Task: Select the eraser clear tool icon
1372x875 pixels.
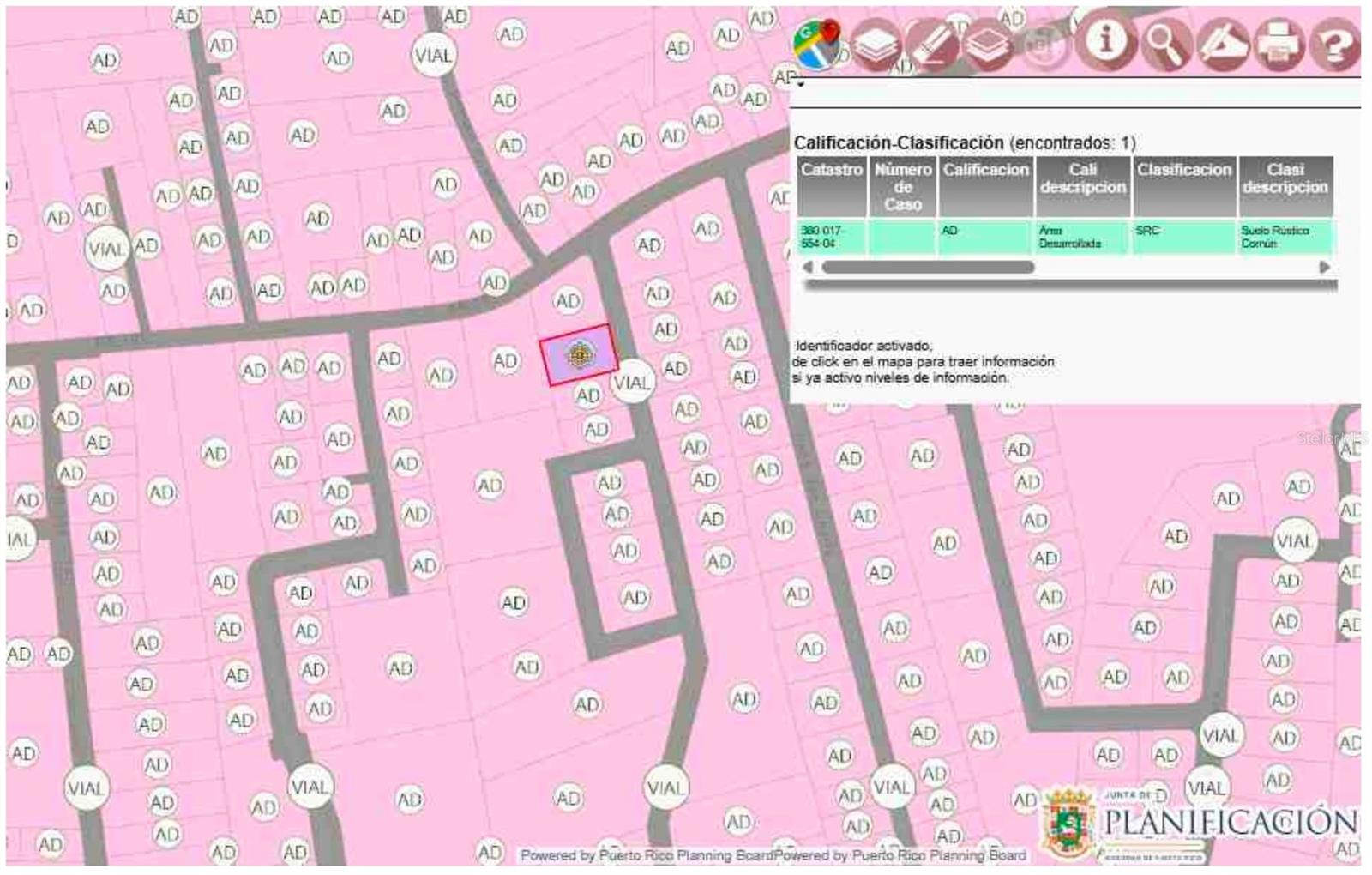Action: pyautogui.click(x=931, y=44)
